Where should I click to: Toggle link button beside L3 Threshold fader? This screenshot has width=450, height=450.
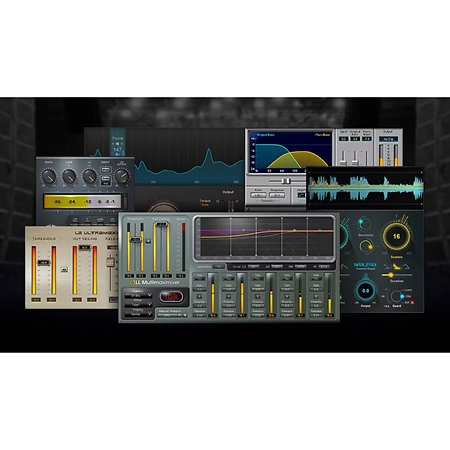[x=148, y=241]
